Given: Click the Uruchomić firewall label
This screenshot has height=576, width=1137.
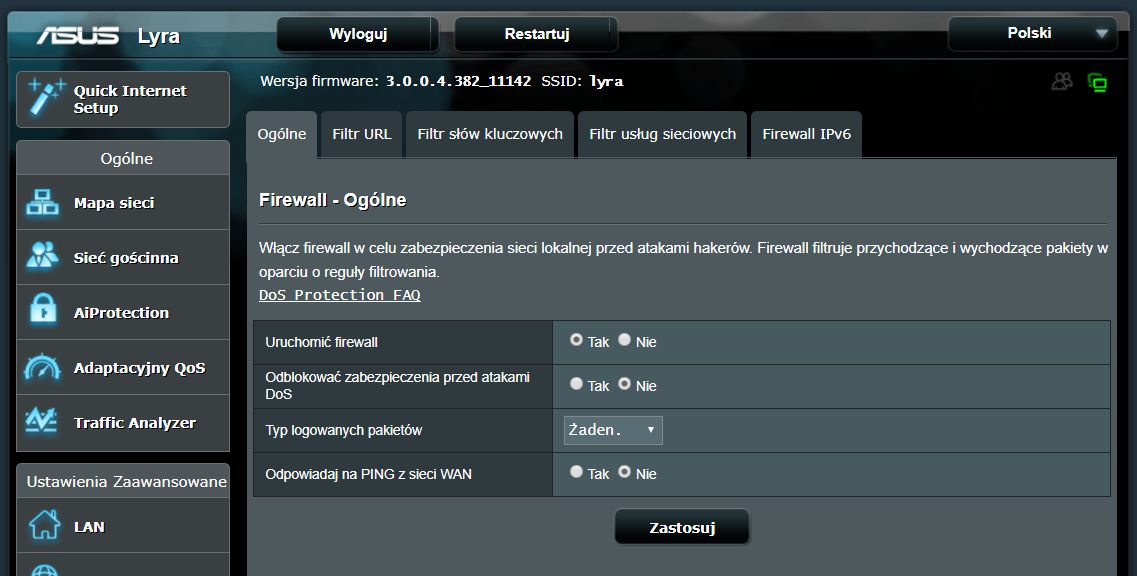Looking at the screenshot, I should pos(321,342).
